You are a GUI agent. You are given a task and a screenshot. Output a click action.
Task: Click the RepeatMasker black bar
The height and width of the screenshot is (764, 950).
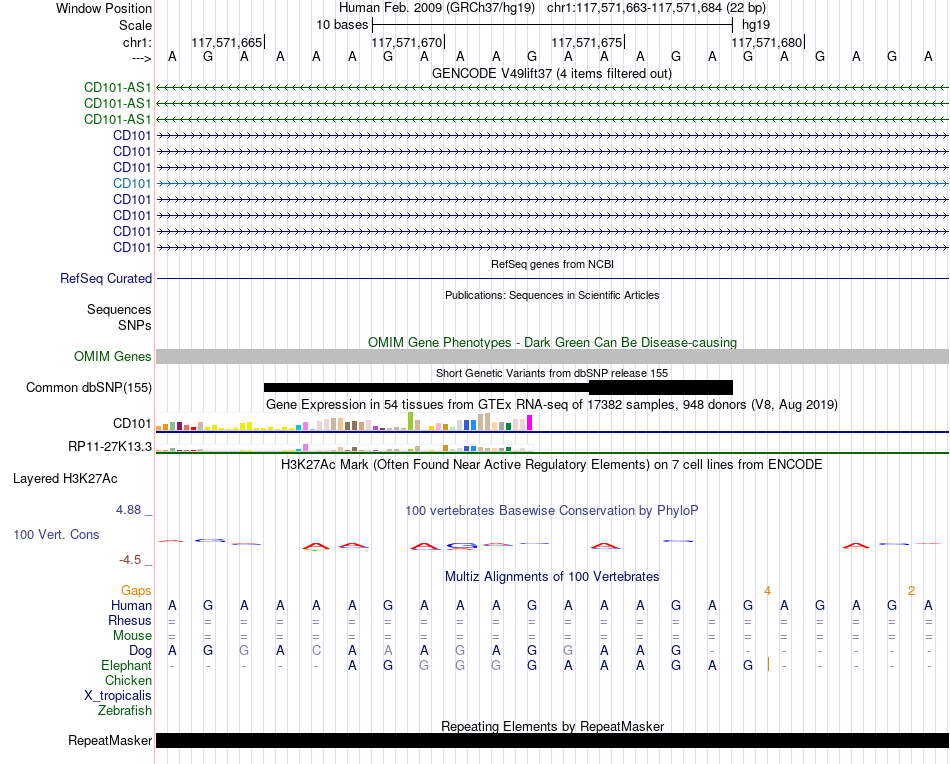point(552,740)
